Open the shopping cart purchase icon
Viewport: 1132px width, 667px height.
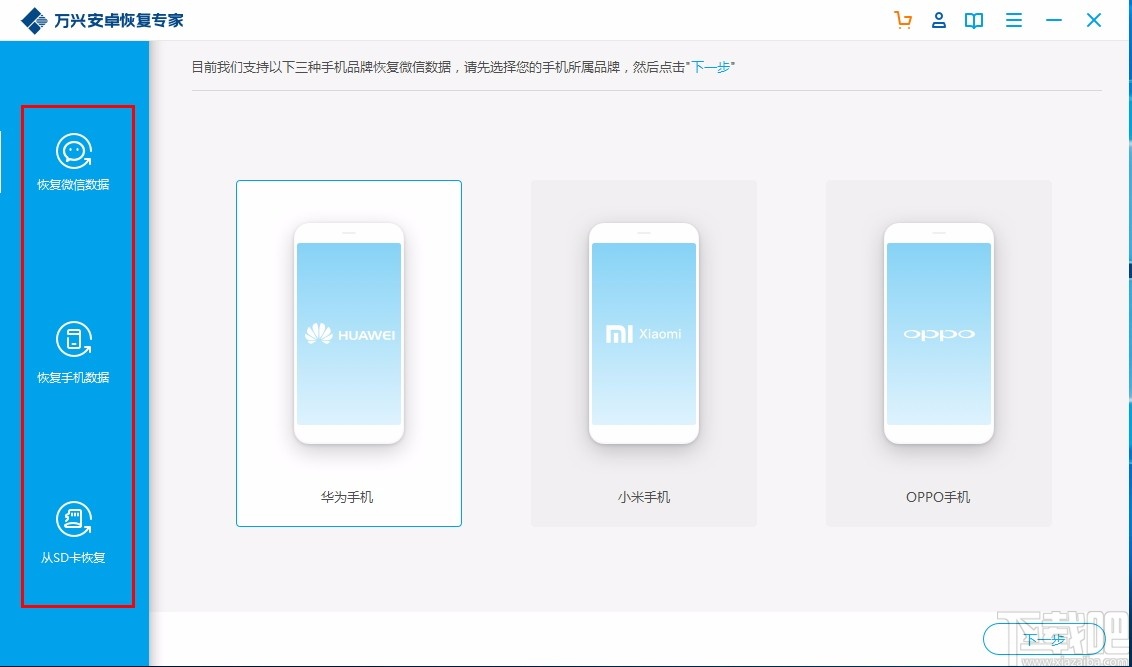903,20
